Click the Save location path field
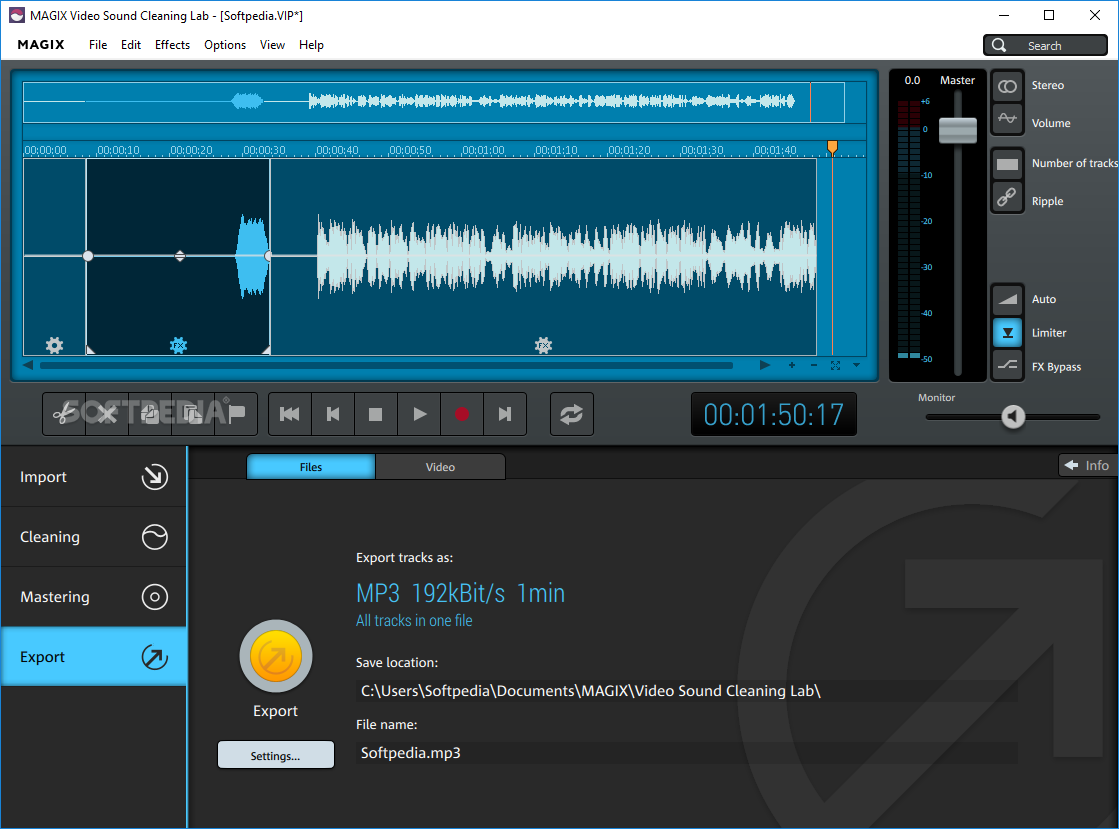This screenshot has height=829, width=1119. [687, 691]
